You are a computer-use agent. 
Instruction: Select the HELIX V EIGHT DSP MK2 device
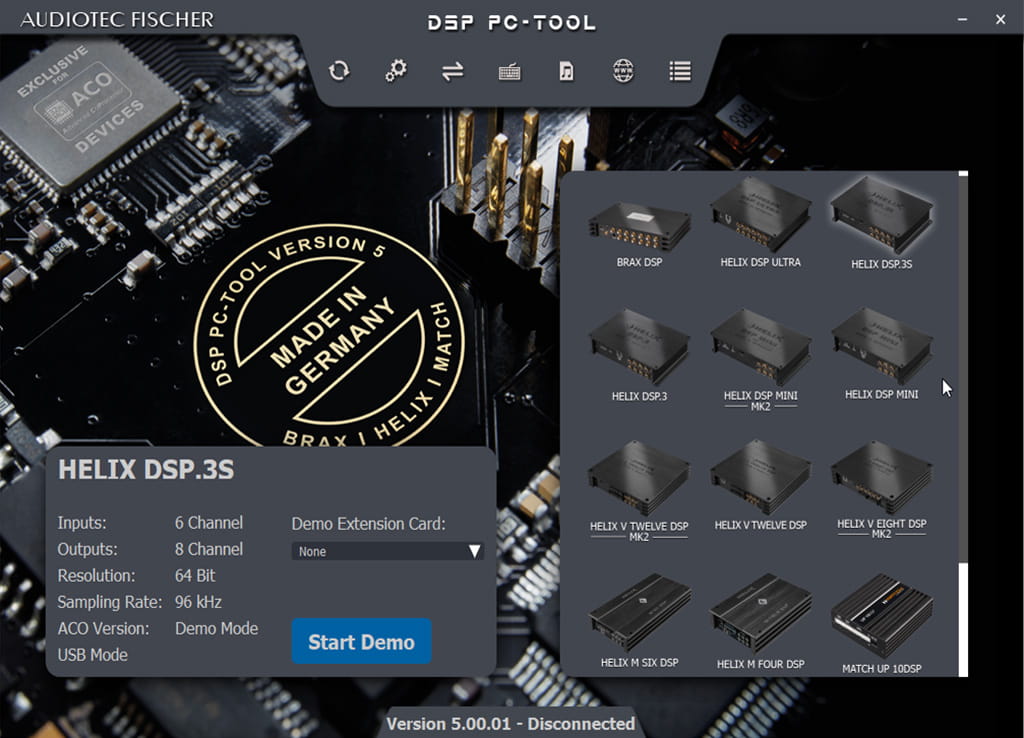882,490
